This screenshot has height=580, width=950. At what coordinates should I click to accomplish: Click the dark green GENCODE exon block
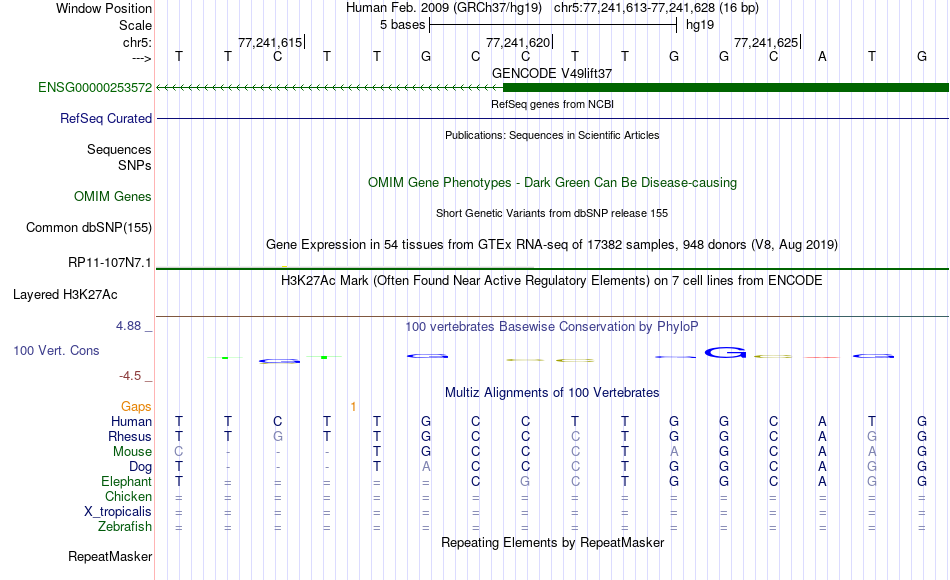coord(726,88)
